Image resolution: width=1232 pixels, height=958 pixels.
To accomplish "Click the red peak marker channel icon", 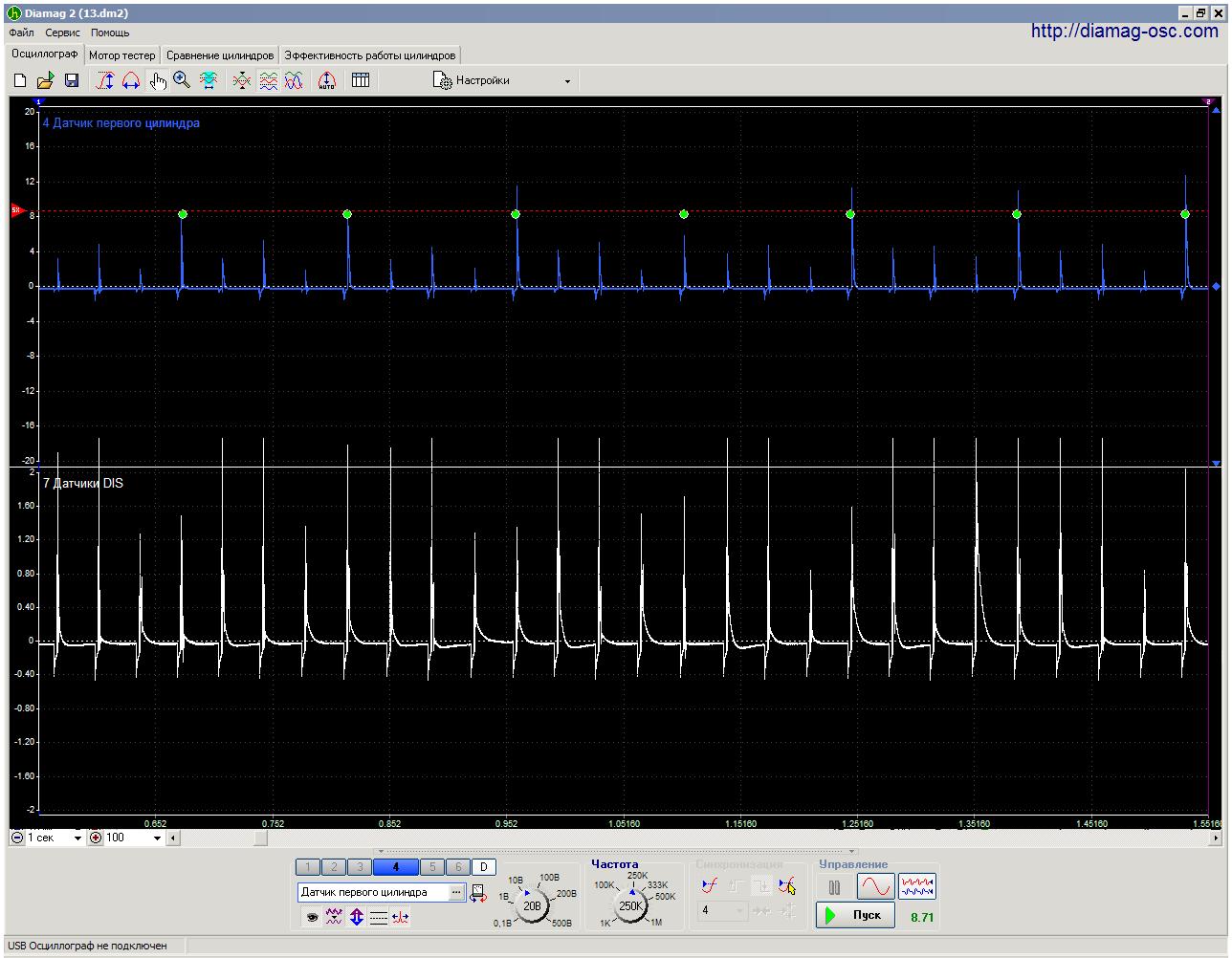I will point(401,918).
